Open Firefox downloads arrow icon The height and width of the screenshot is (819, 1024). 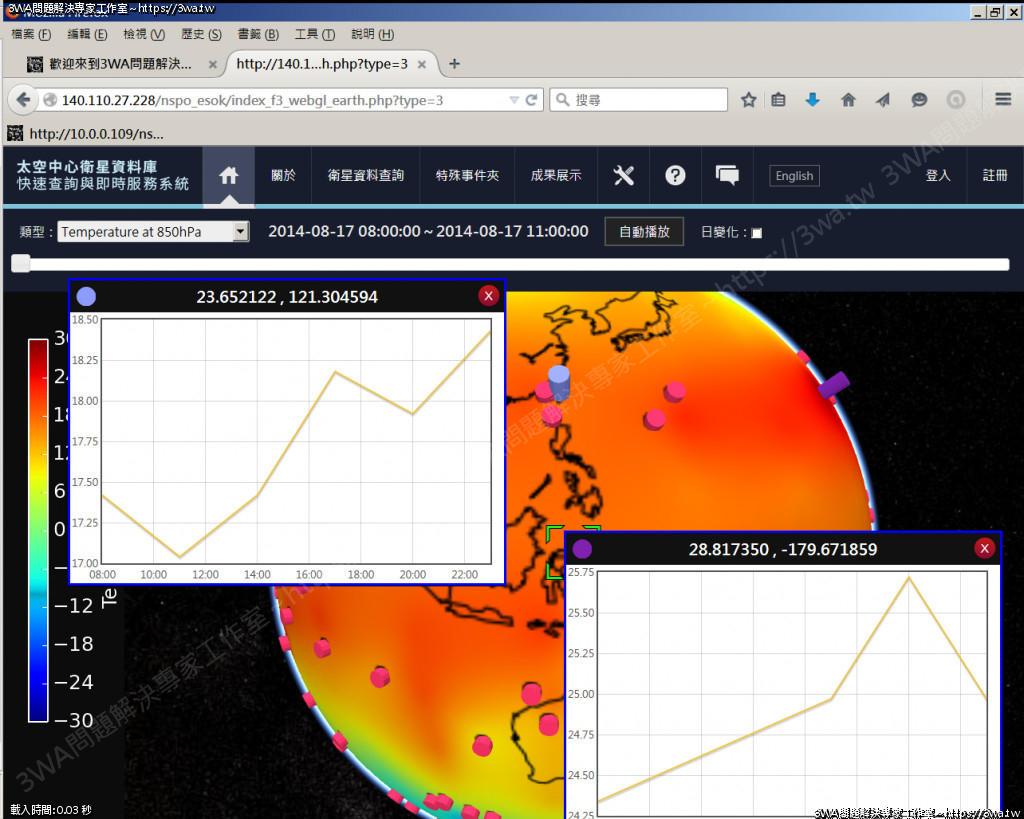coord(813,100)
